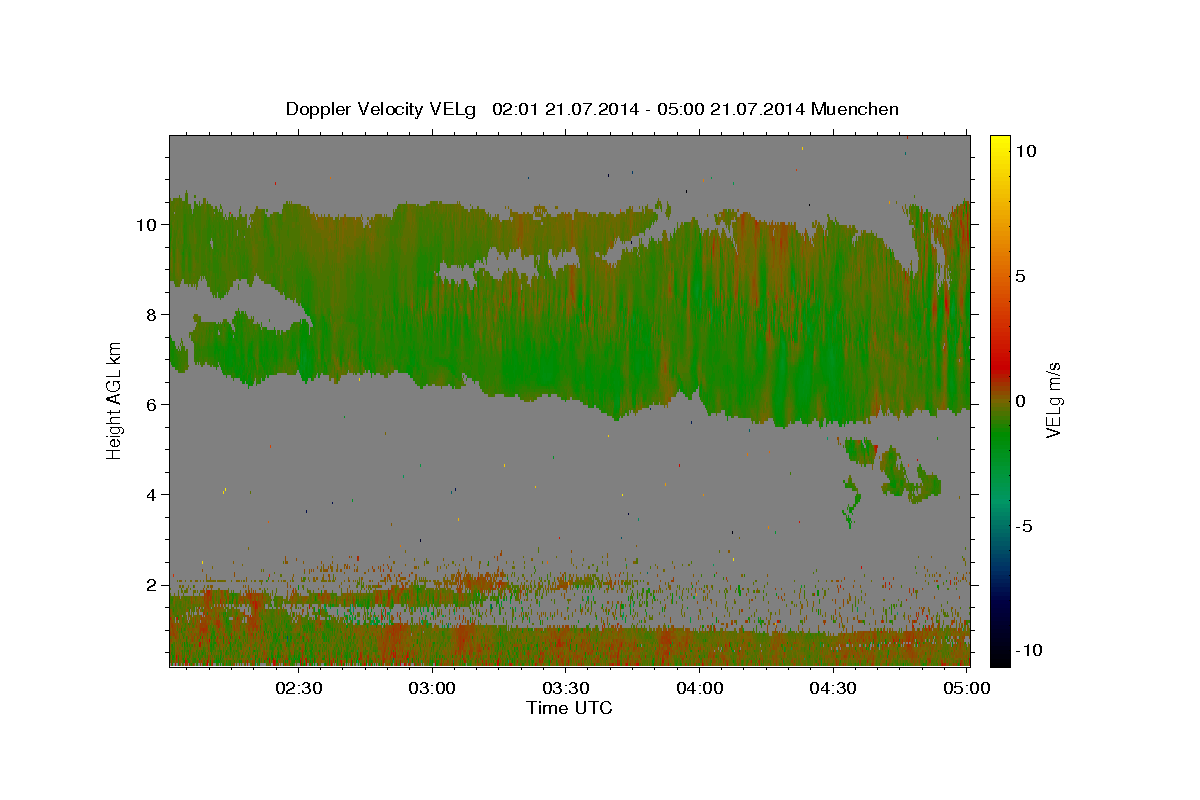This screenshot has width=1200, height=800.
Task: Click the 'Height AGL km' y-axis label
Action: 115,399
